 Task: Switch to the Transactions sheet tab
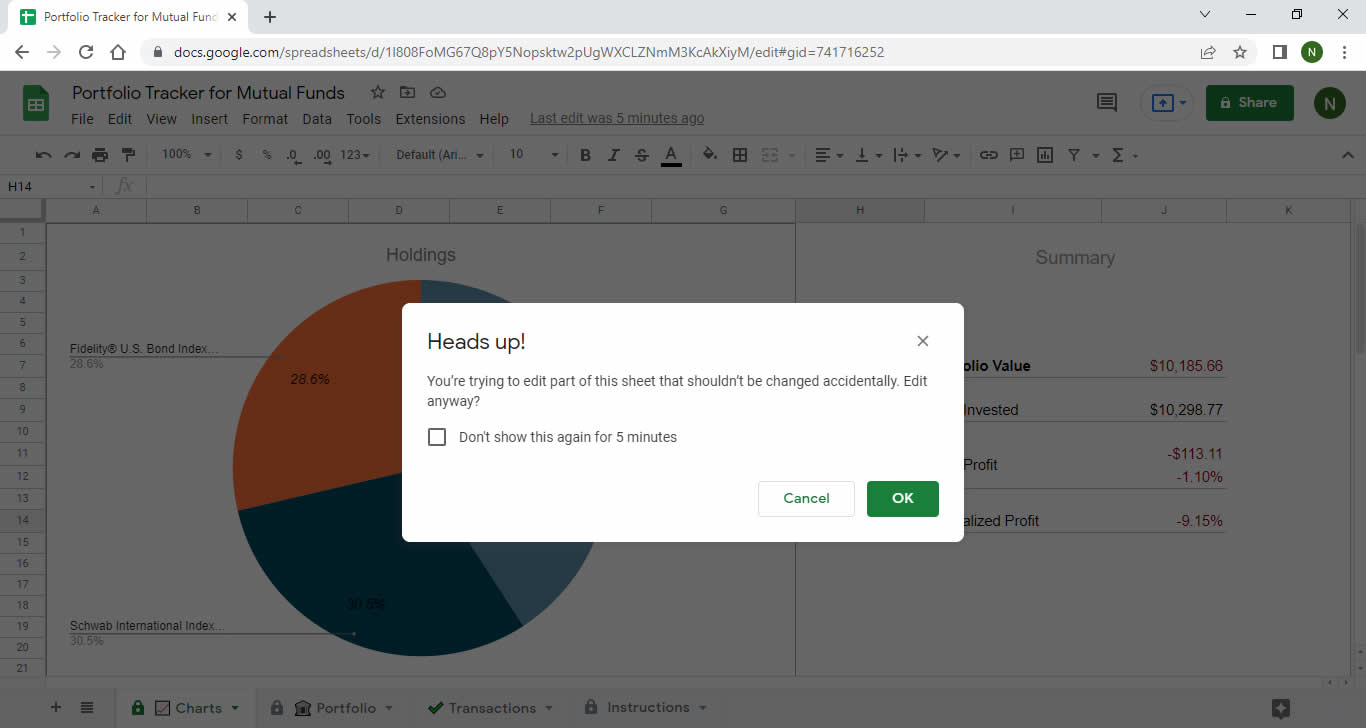tap(492, 708)
